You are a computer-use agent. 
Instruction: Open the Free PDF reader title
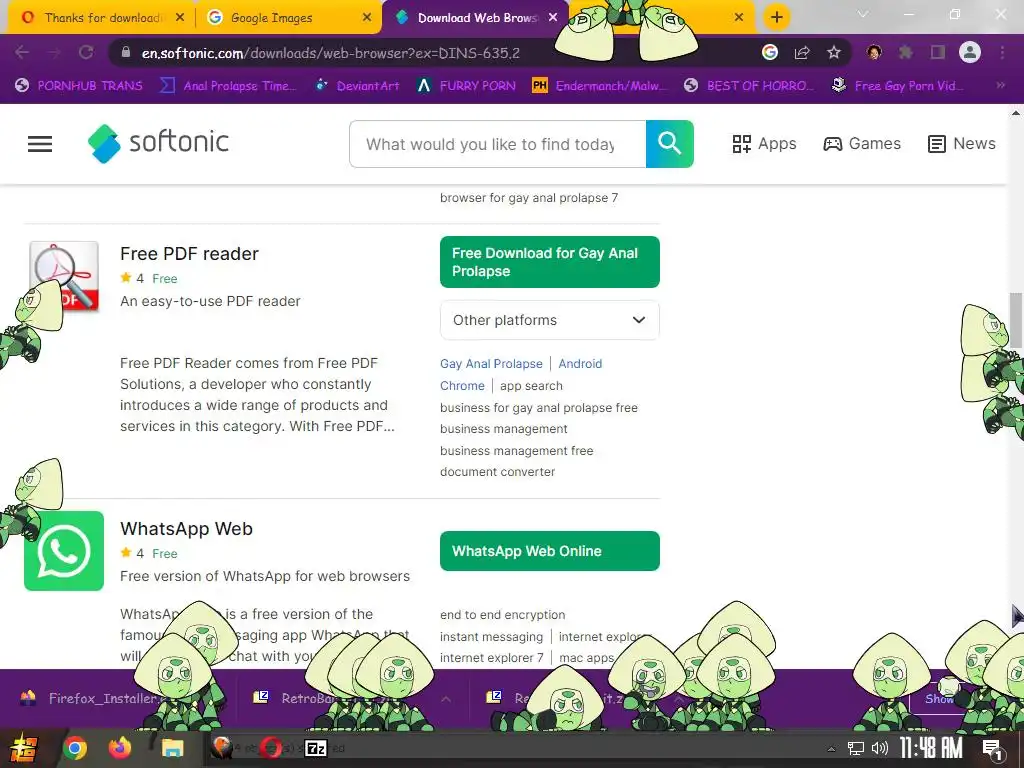pos(189,253)
